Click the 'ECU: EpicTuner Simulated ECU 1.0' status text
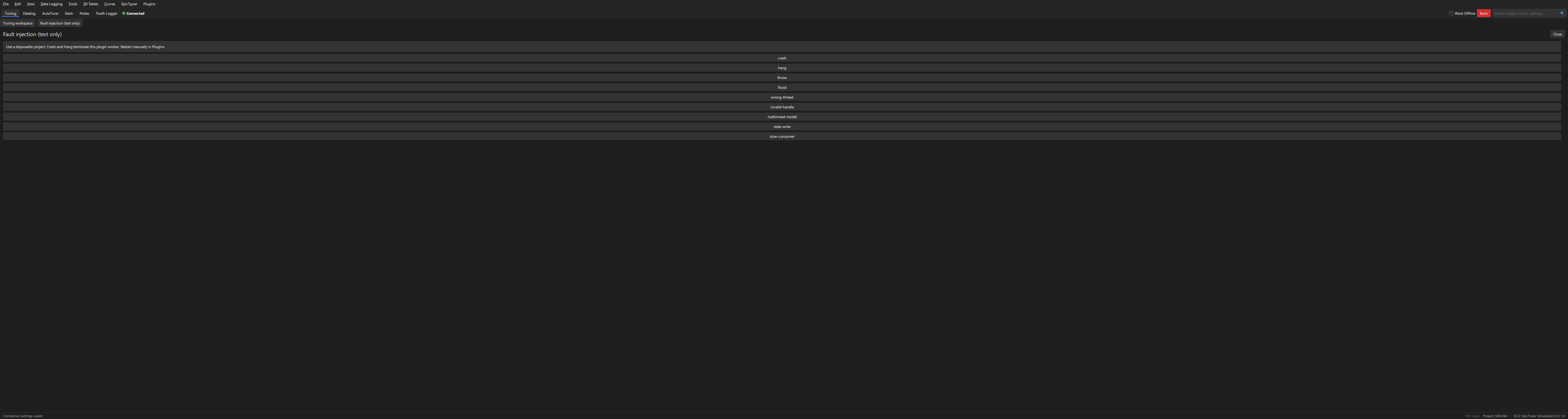The width and height of the screenshot is (1568, 419). 1539,416
